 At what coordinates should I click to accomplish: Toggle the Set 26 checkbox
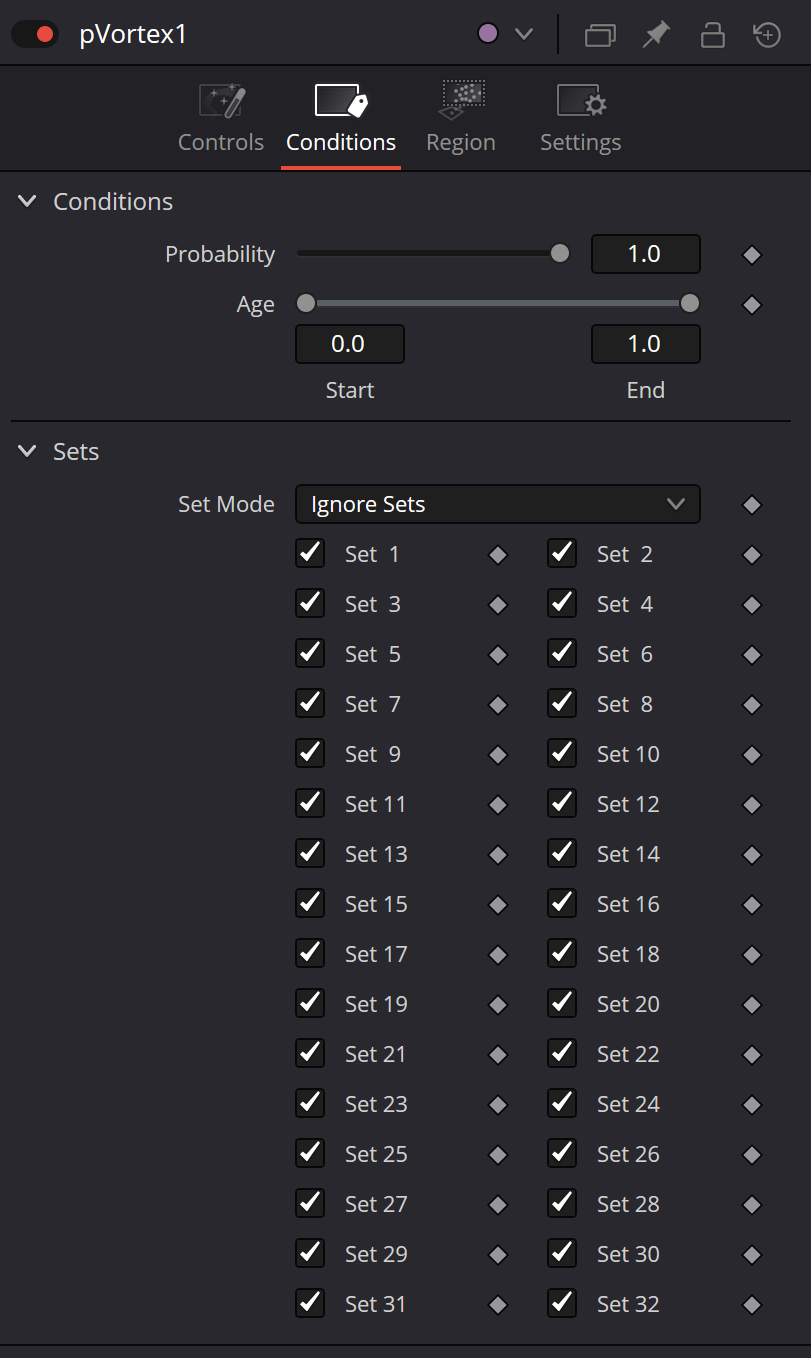[x=562, y=1153]
